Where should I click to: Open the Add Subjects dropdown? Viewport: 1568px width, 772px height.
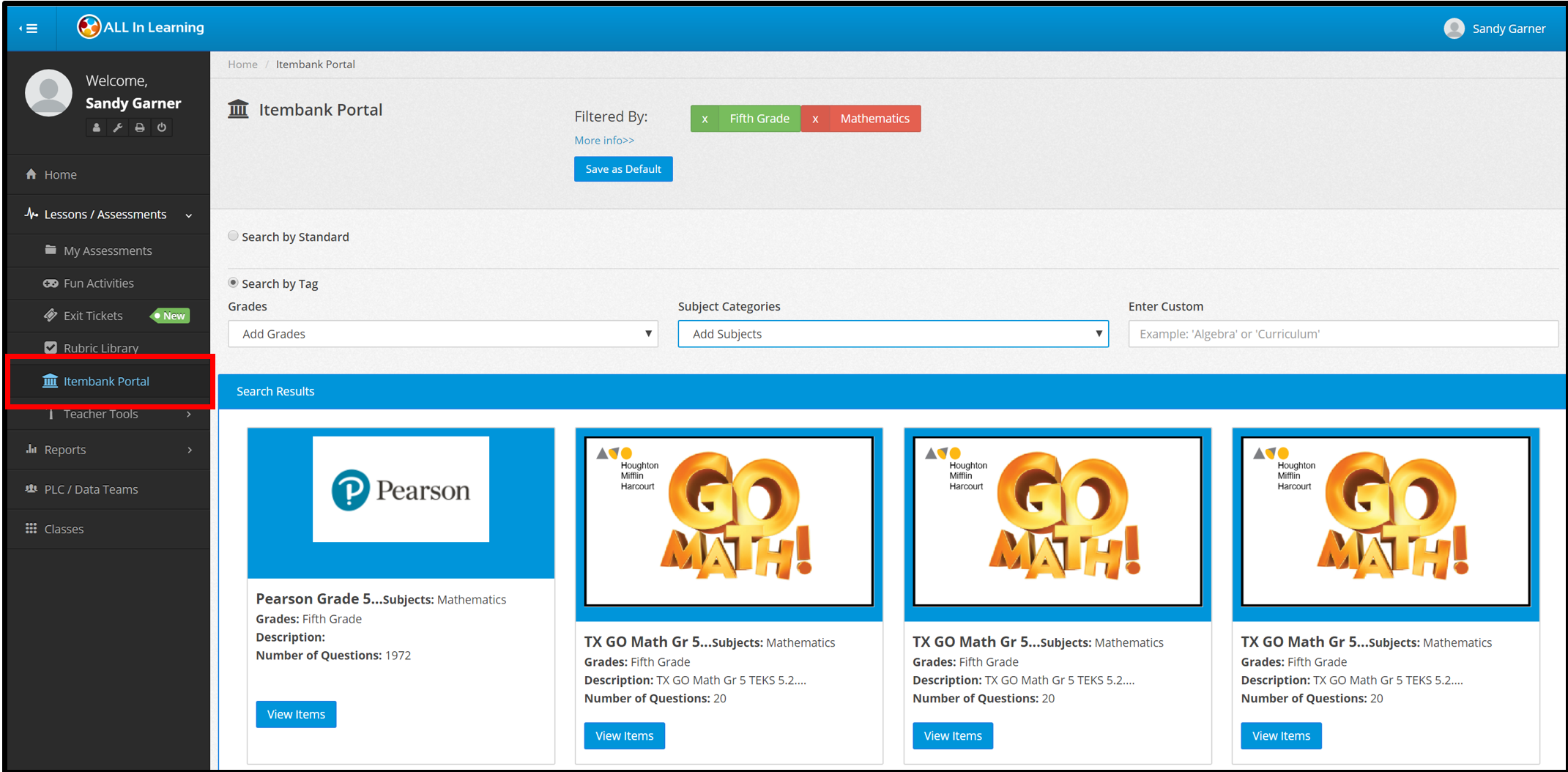coord(892,334)
